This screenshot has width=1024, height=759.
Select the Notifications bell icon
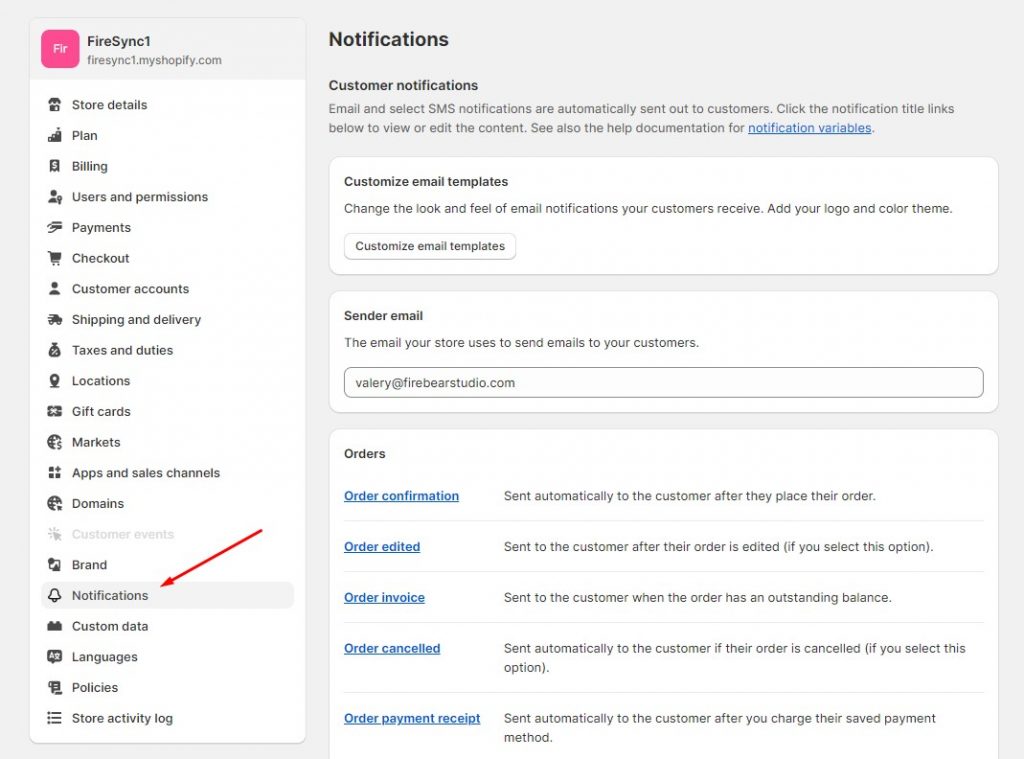coord(53,595)
